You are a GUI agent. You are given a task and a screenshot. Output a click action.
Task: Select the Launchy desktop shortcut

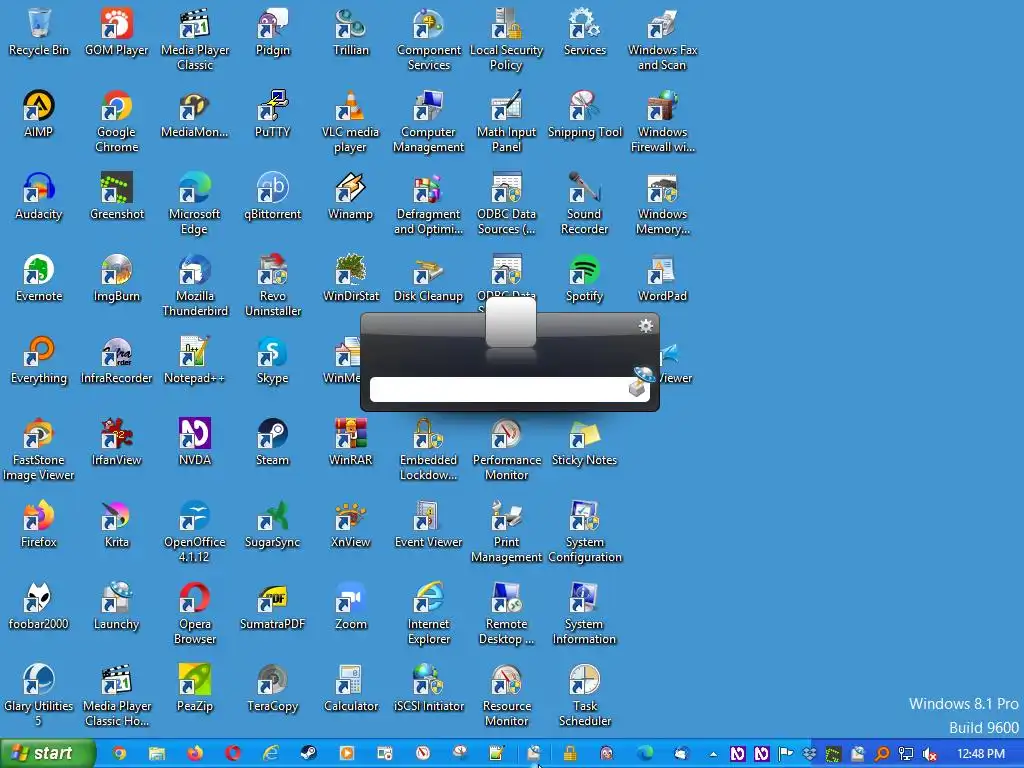point(116,607)
